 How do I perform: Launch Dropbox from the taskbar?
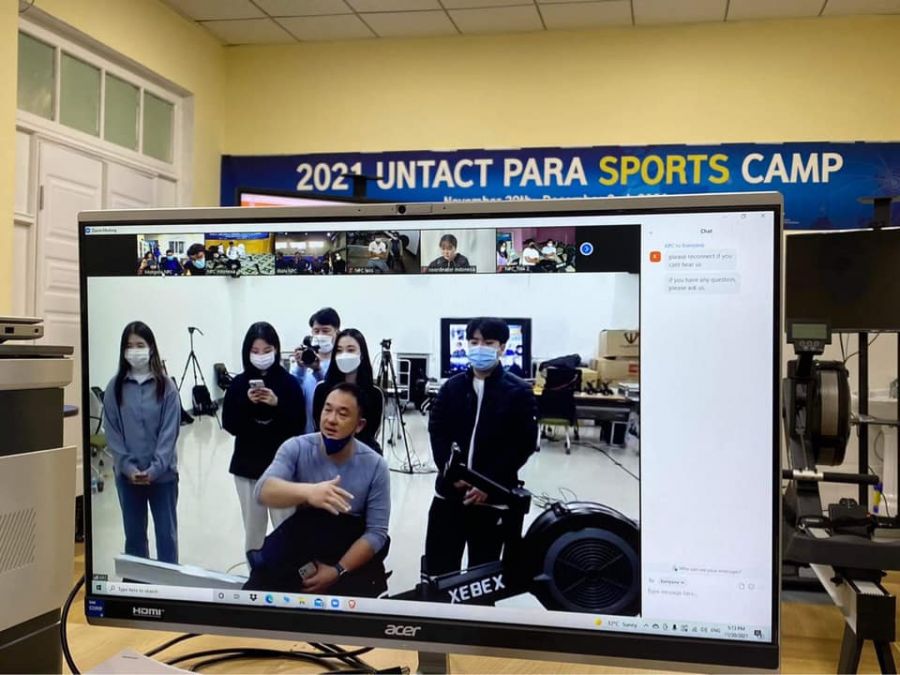point(253,598)
